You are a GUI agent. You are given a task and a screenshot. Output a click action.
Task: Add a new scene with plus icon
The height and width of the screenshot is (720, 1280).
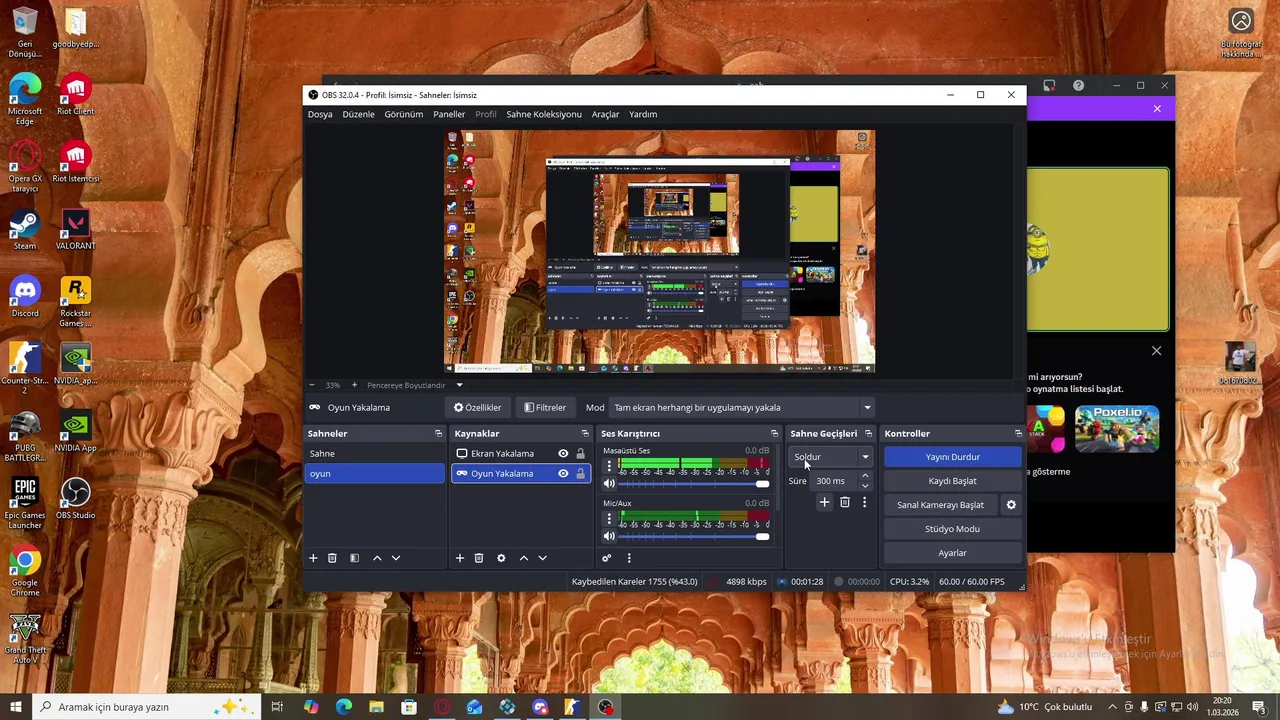click(313, 558)
